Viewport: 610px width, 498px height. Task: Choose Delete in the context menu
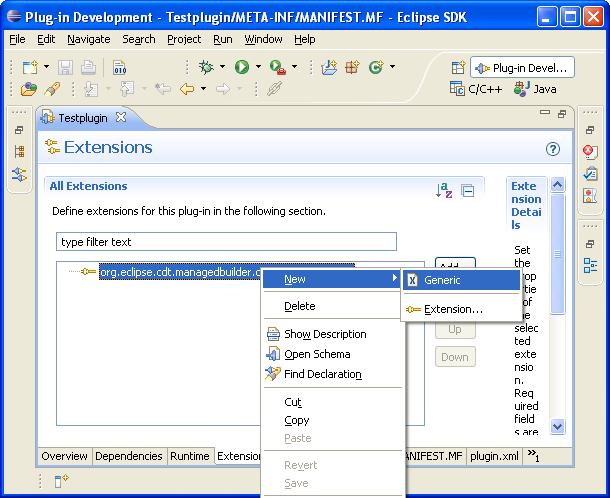pos(331,306)
